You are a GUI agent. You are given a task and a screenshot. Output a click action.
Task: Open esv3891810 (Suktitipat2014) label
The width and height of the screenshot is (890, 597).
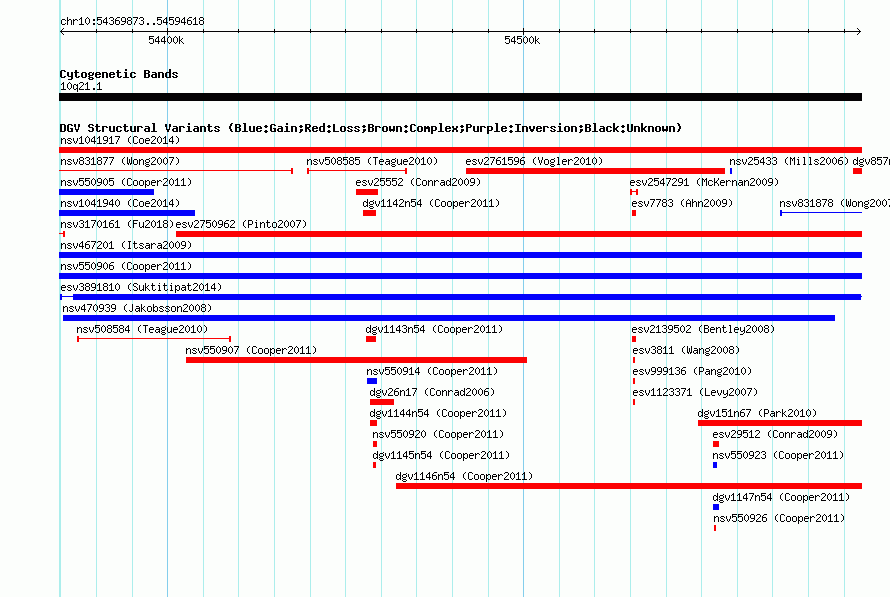pos(141,287)
